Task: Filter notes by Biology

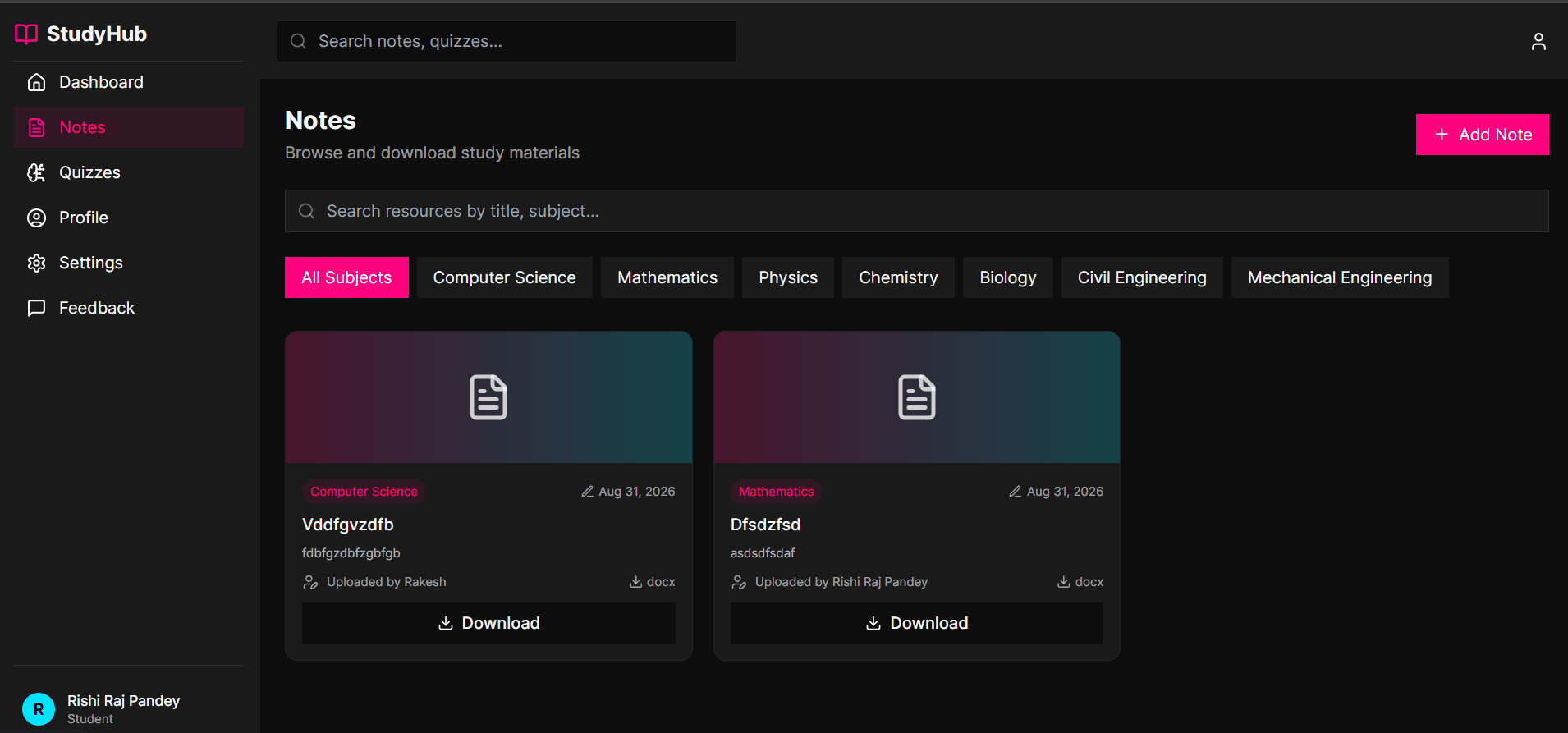Action: point(1008,277)
